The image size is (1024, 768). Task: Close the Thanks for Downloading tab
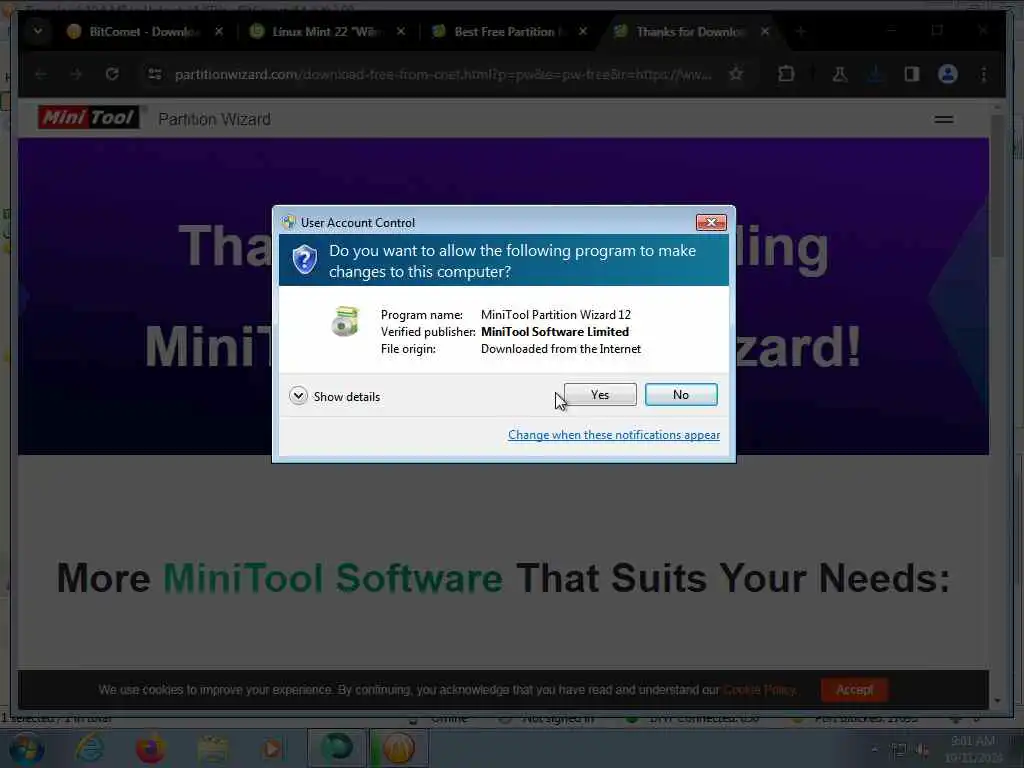(x=765, y=31)
